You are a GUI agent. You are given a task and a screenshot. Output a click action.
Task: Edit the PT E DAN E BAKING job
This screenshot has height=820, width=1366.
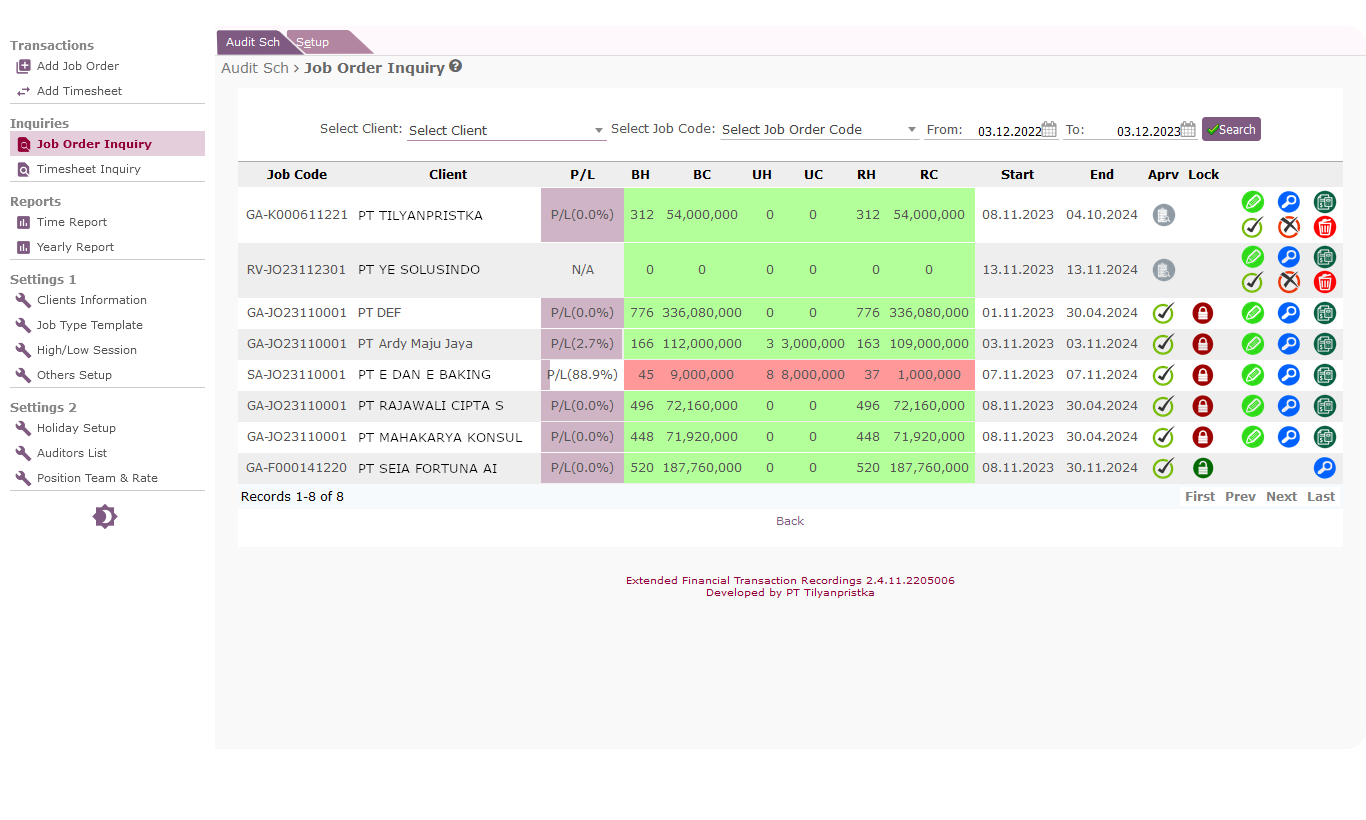pyautogui.click(x=1253, y=375)
